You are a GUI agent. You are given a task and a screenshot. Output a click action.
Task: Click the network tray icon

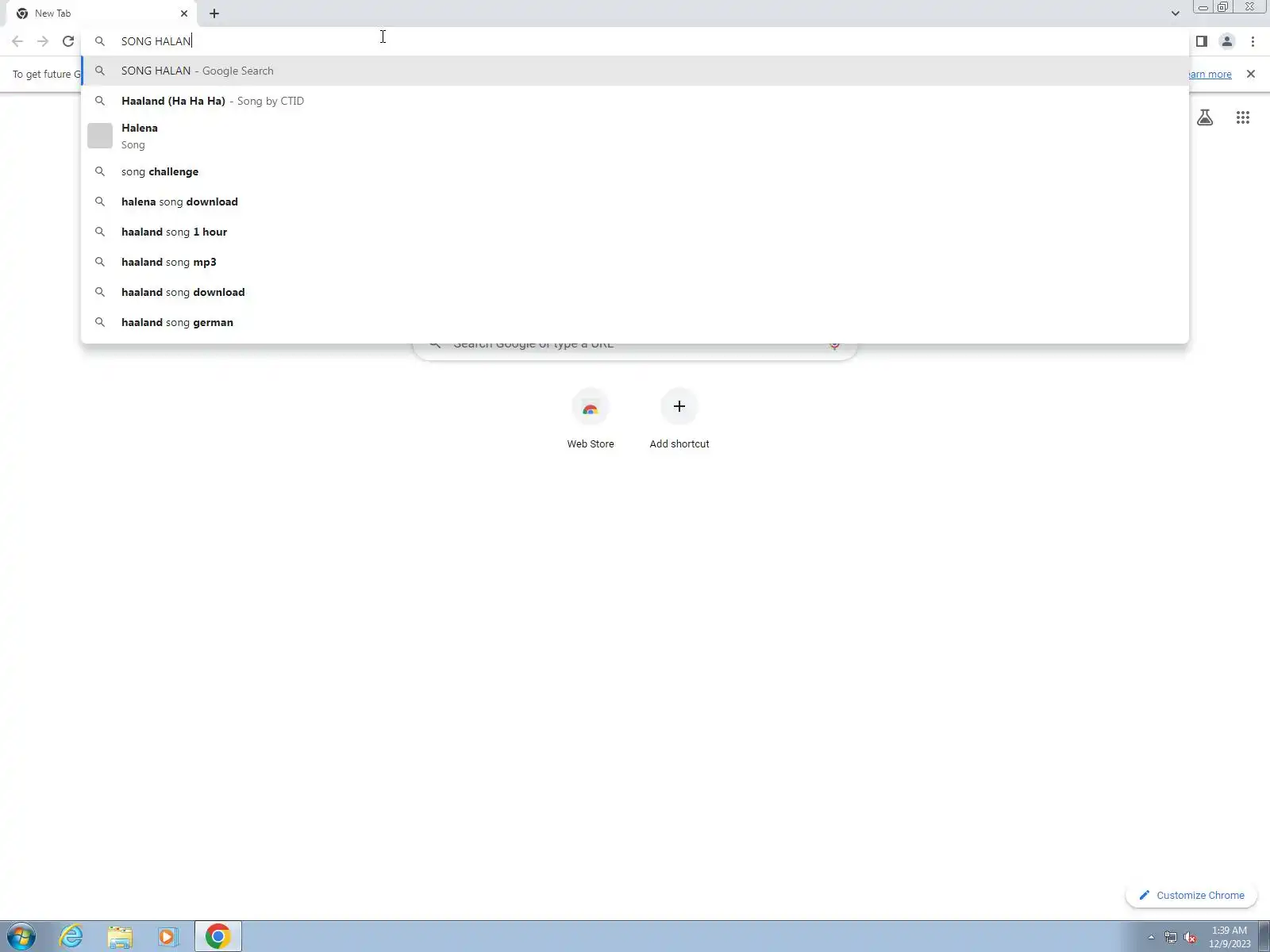click(1170, 938)
